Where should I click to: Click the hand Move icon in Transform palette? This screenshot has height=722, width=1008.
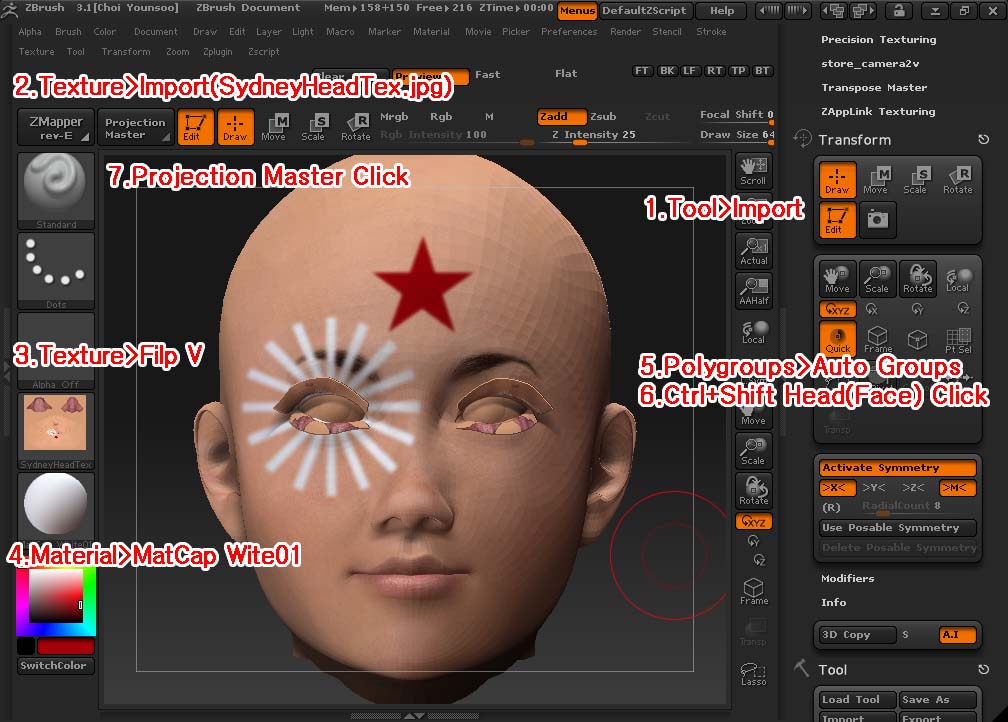(837, 279)
